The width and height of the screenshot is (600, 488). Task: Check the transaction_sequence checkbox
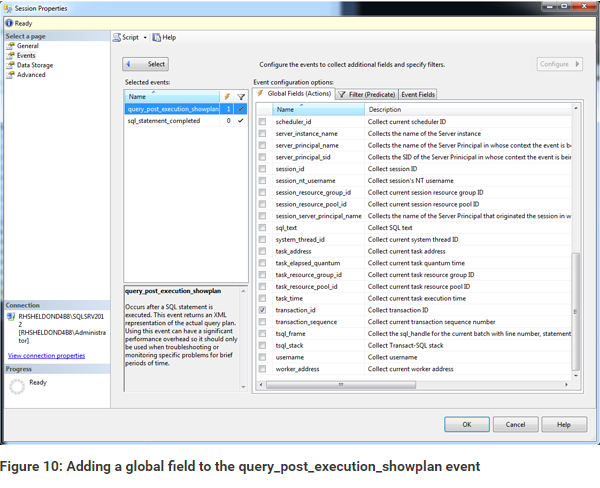262,322
